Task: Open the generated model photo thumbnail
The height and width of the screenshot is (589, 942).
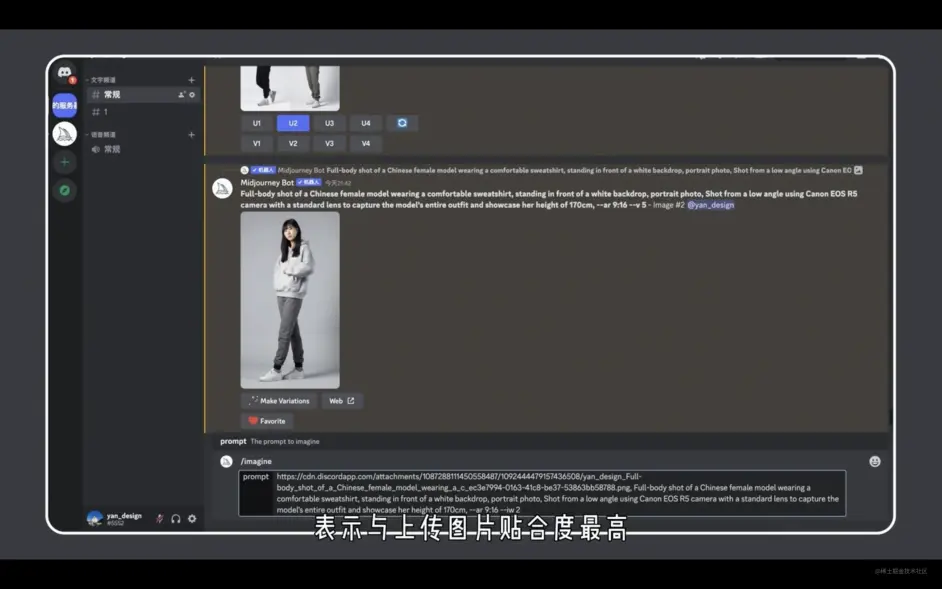Action: (x=290, y=300)
